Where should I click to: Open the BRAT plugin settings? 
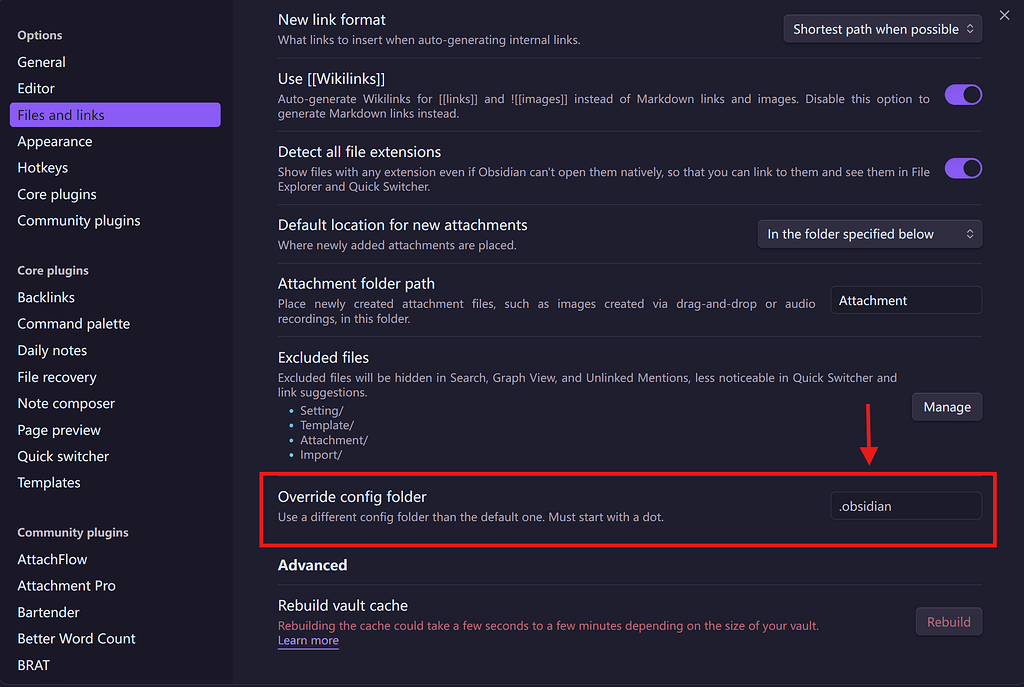click(33, 664)
